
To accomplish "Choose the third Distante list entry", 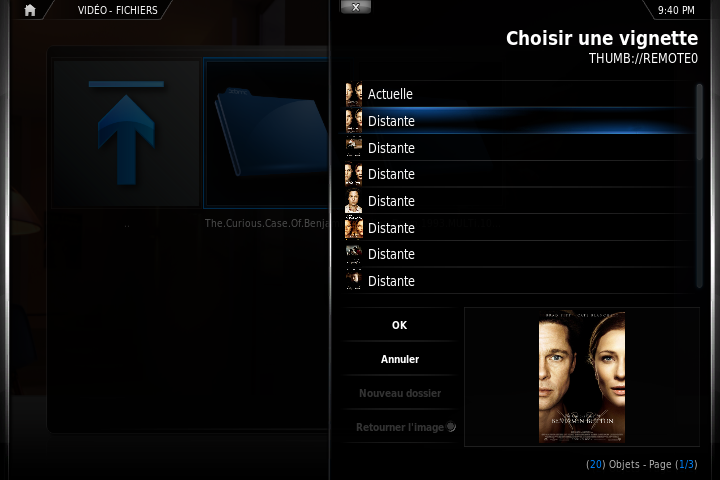I will point(519,174).
